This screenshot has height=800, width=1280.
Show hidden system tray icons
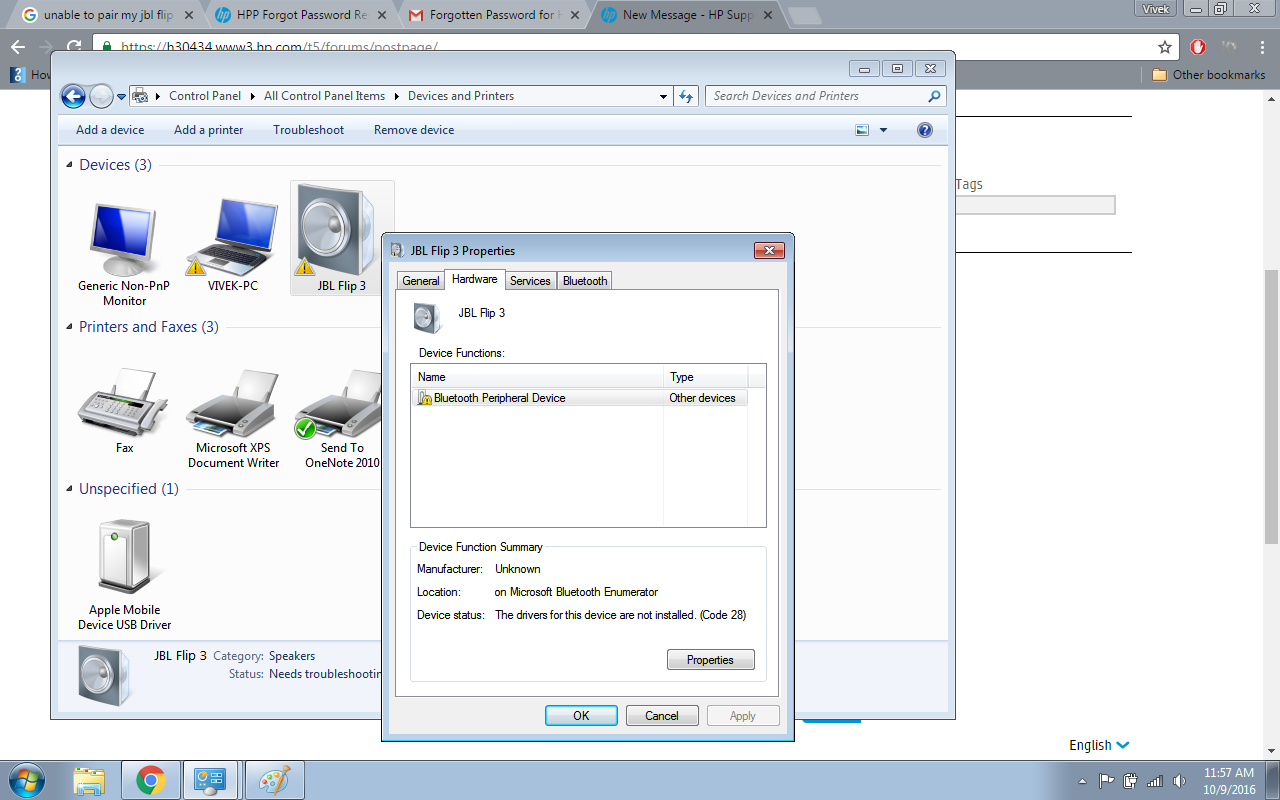click(1083, 781)
